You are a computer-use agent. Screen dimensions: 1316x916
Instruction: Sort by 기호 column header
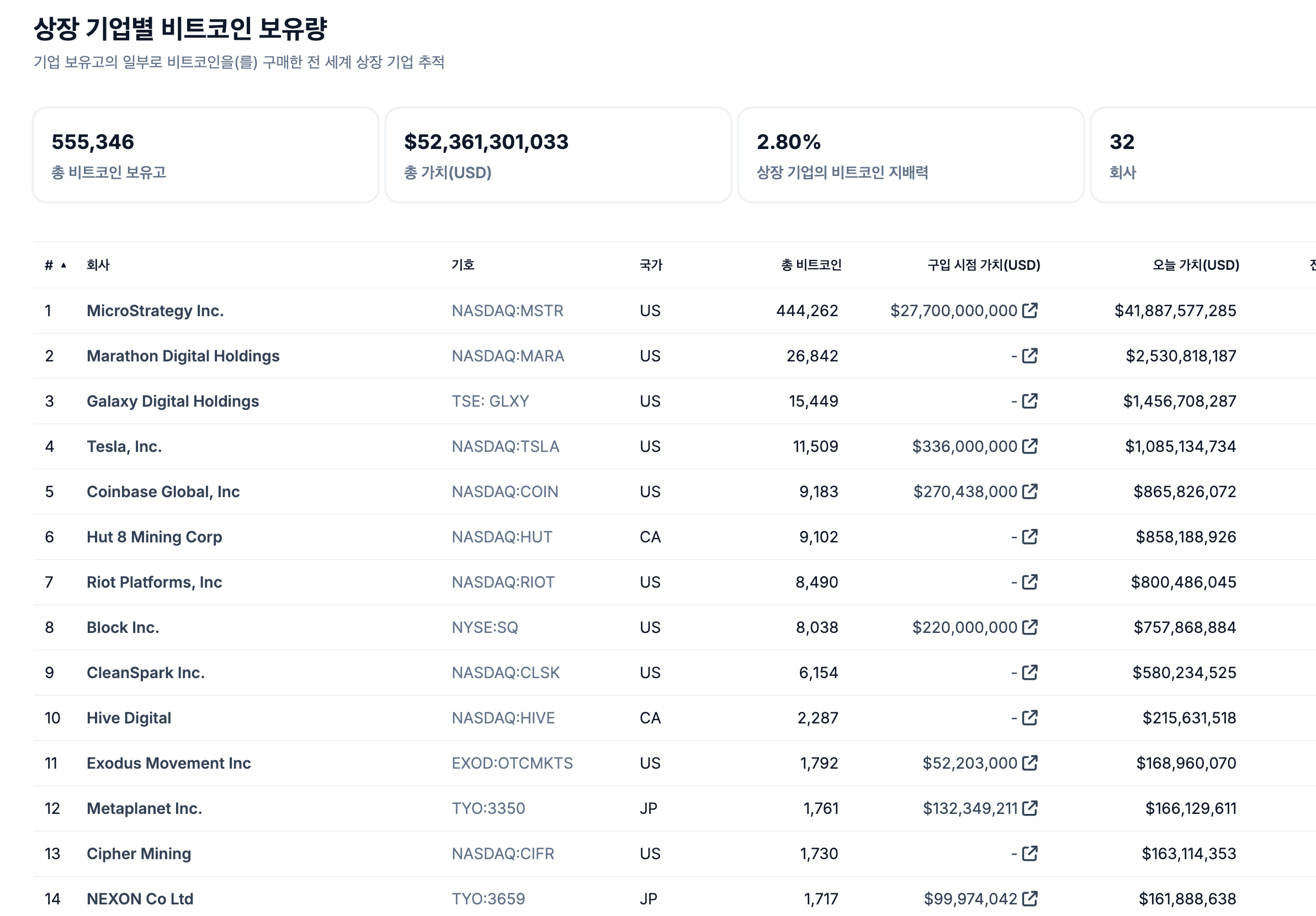[463, 265]
